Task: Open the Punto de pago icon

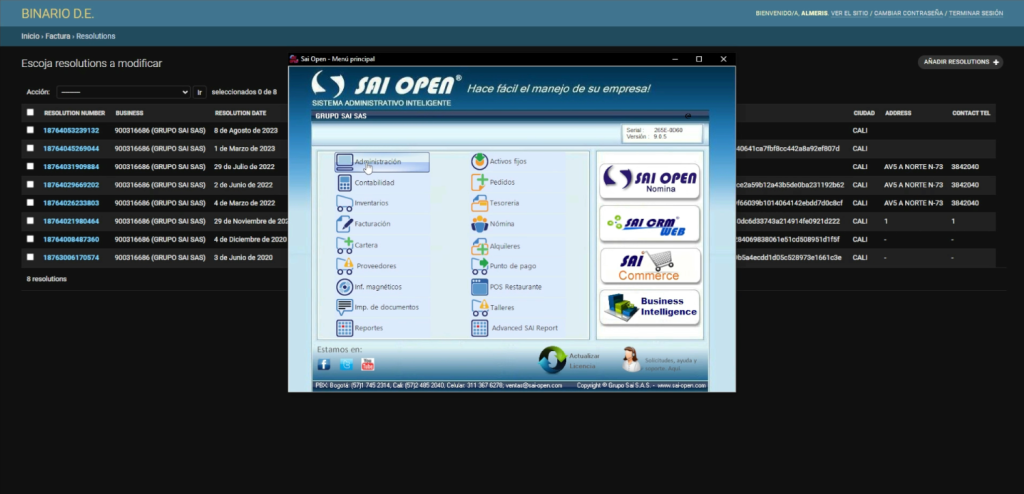Action: click(479, 266)
